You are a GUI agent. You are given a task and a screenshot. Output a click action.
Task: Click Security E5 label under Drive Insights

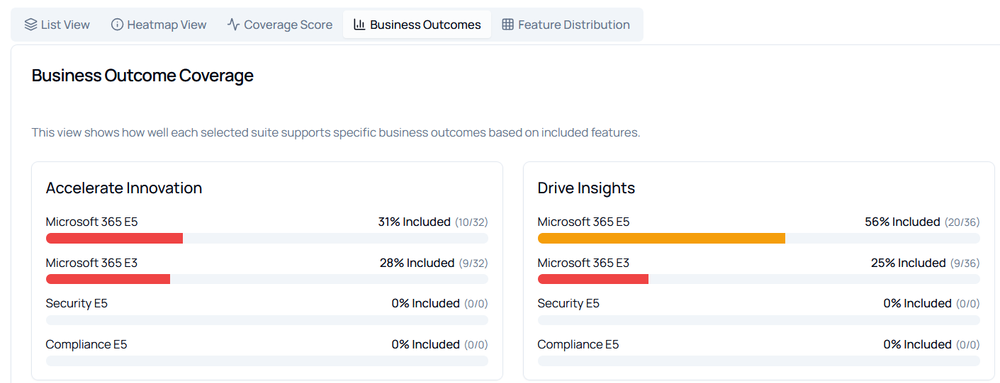coord(568,303)
